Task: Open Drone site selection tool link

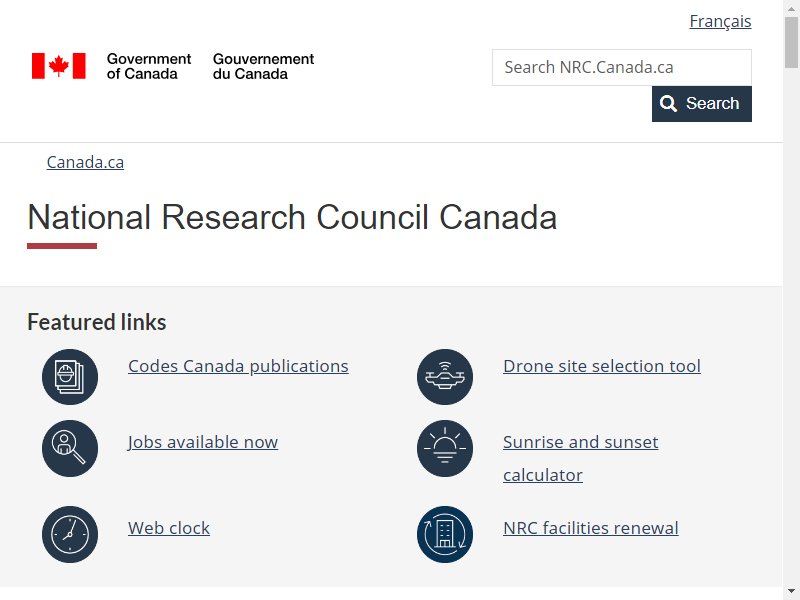Action: (602, 366)
